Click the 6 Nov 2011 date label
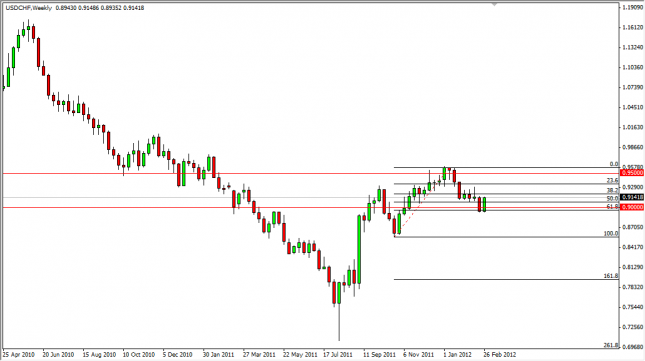This screenshot has width=645, height=361. [418, 354]
